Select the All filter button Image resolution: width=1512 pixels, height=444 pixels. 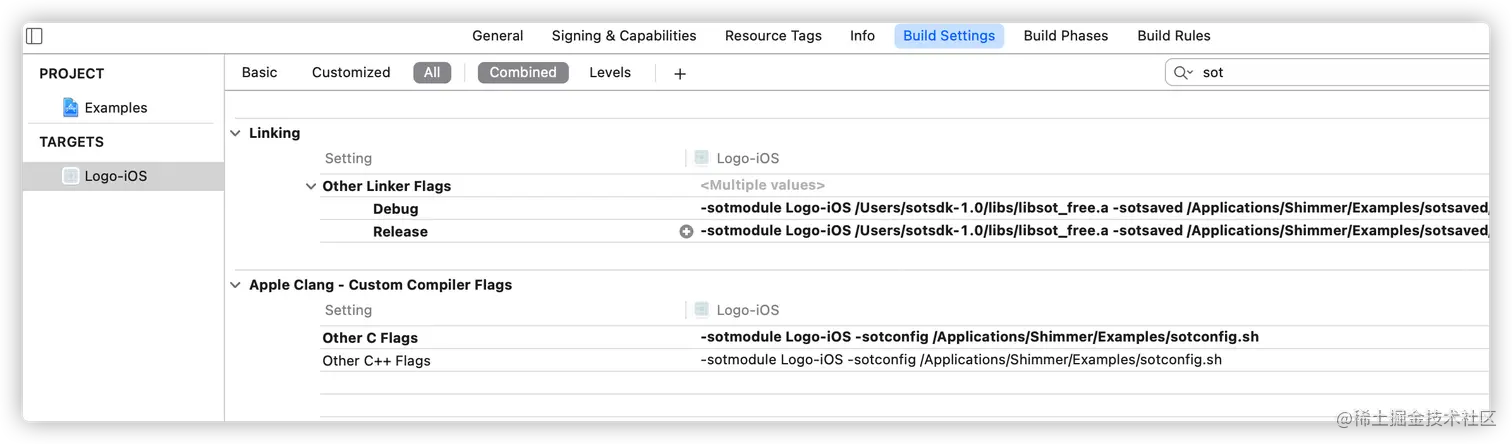tap(432, 72)
